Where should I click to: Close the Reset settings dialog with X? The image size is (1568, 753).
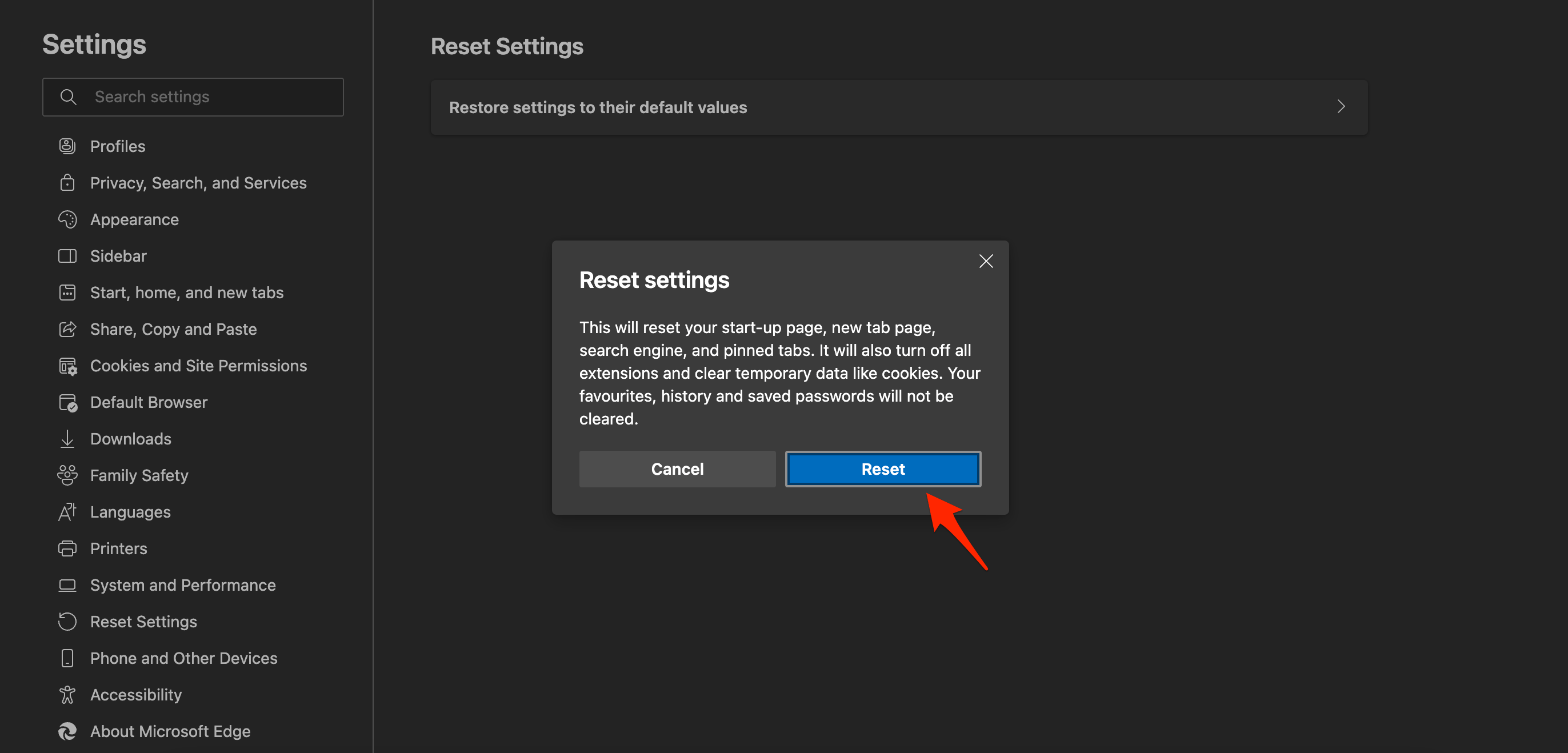tap(986, 261)
